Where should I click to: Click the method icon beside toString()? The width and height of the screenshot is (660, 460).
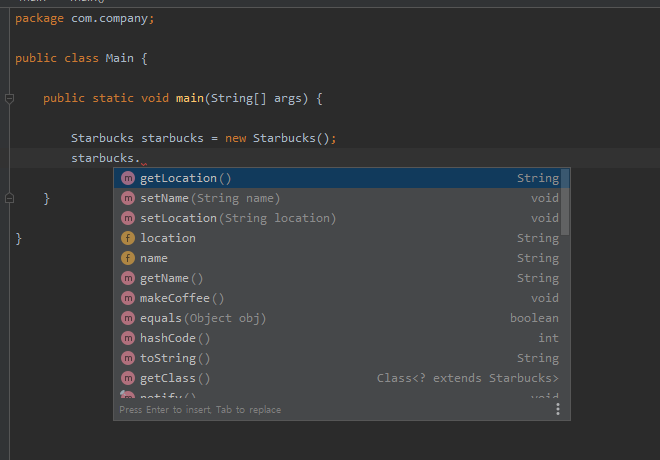click(128, 358)
